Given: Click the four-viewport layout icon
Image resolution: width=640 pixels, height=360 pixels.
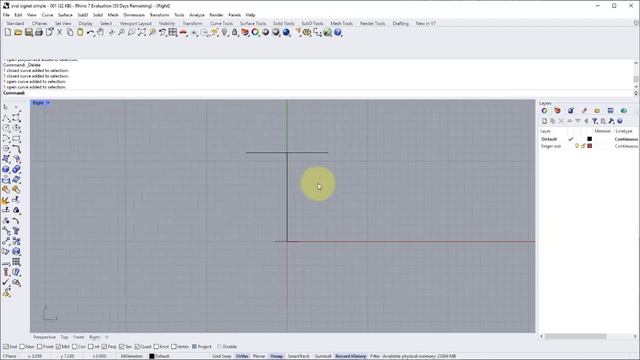Looking at the screenshot, I should tap(173, 32).
